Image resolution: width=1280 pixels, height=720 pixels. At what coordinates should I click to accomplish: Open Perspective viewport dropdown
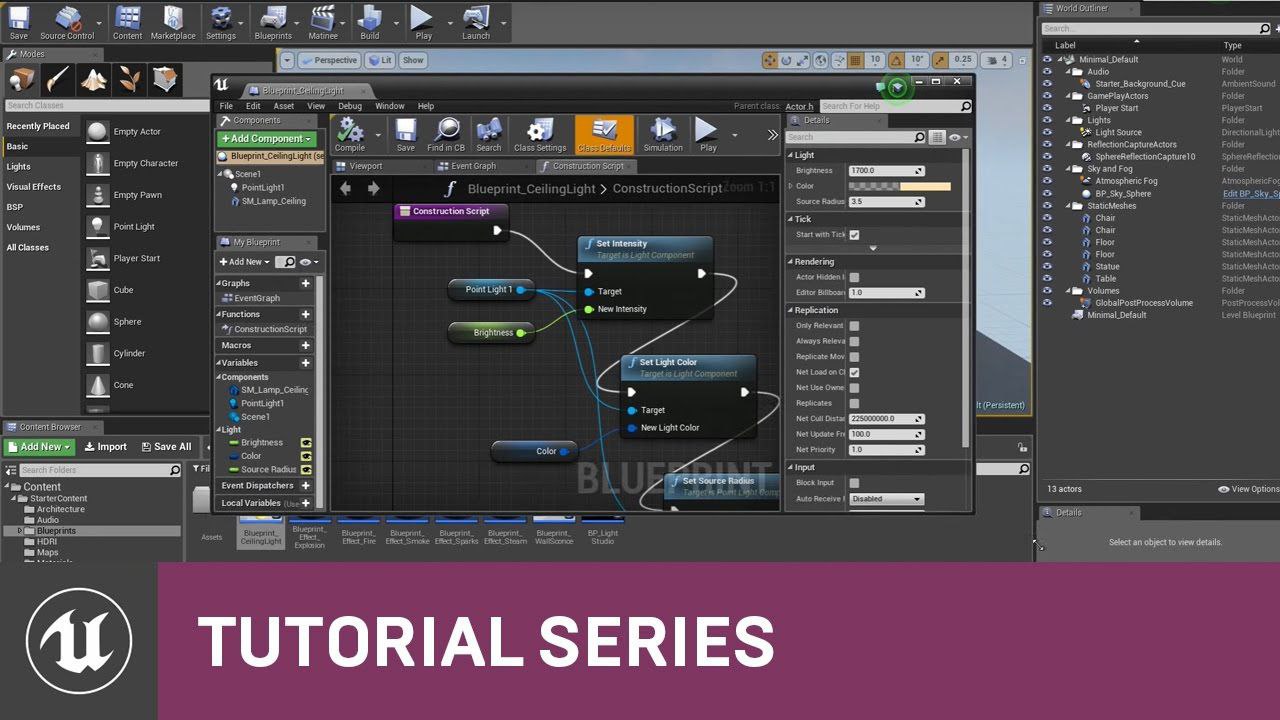pyautogui.click(x=329, y=60)
